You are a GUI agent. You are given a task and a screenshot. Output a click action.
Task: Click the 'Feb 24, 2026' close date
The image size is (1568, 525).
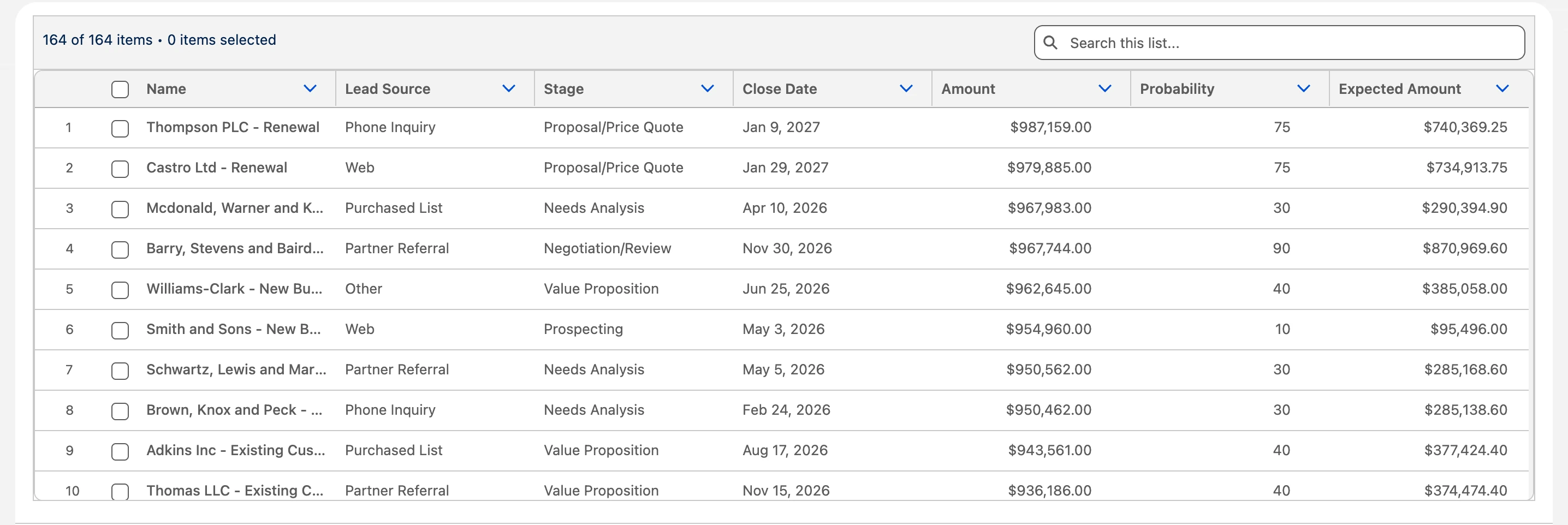786,410
